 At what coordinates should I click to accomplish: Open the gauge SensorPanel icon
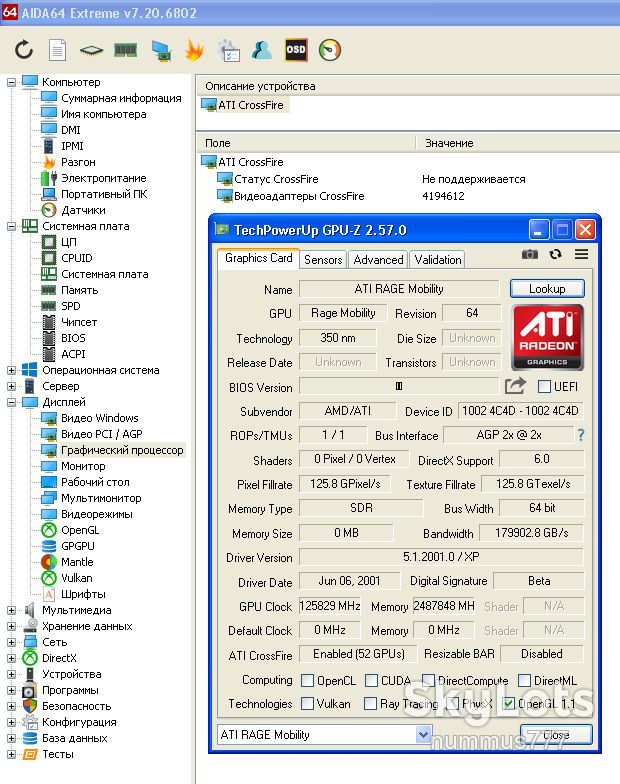click(x=330, y=50)
